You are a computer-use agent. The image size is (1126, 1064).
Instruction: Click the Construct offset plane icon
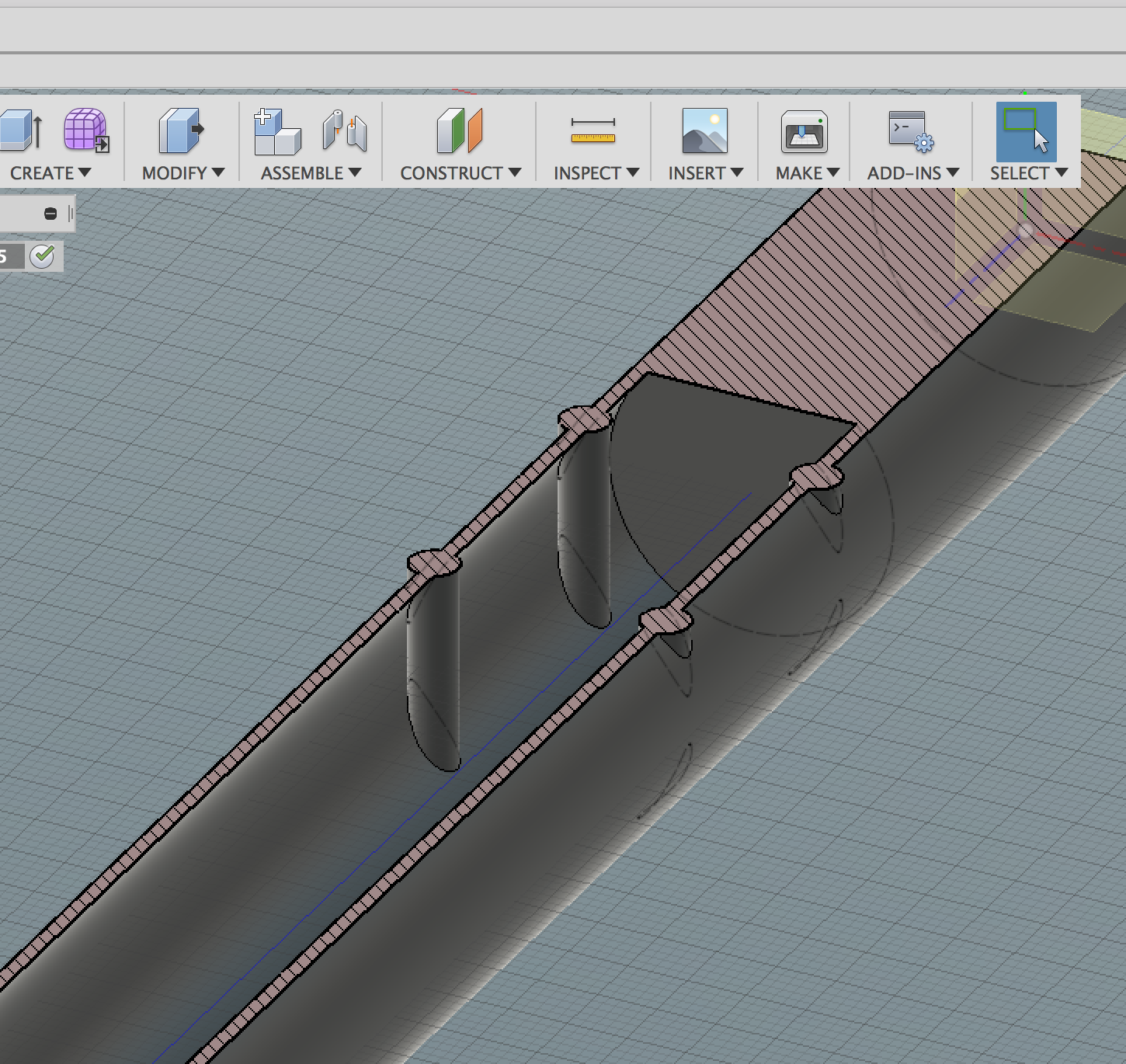[457, 132]
